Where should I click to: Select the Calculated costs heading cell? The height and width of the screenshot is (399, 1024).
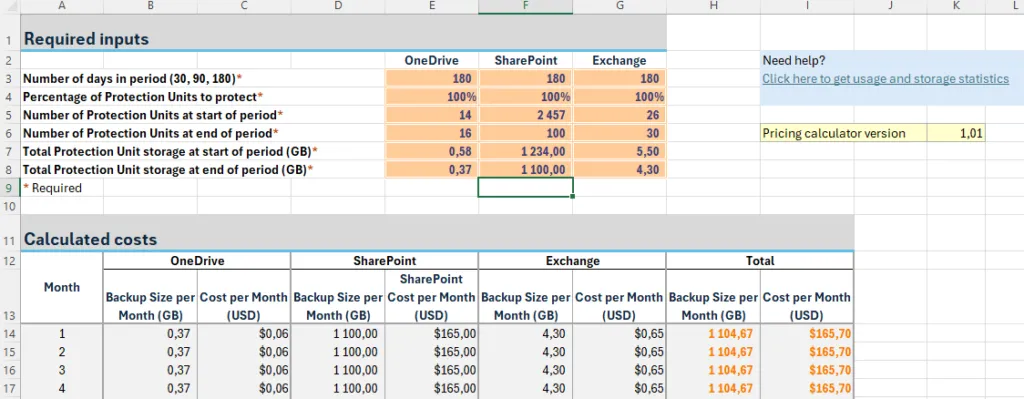(438, 239)
